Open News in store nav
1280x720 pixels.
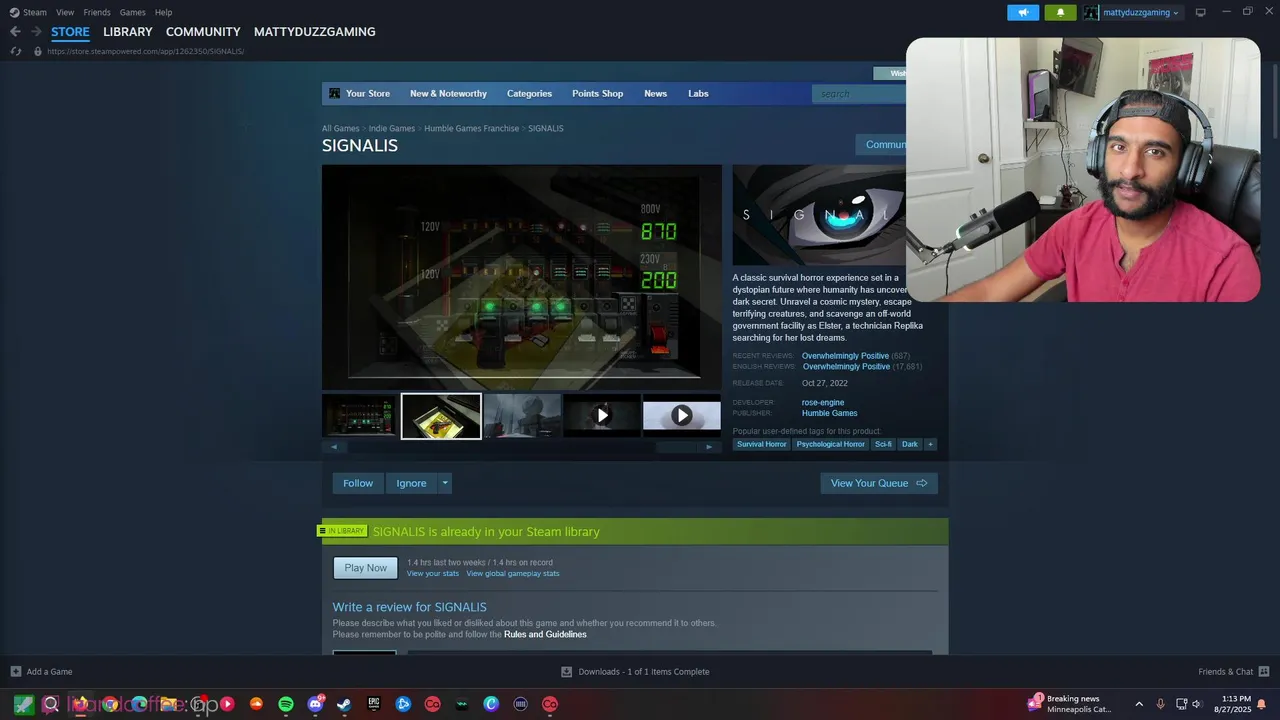[655, 94]
